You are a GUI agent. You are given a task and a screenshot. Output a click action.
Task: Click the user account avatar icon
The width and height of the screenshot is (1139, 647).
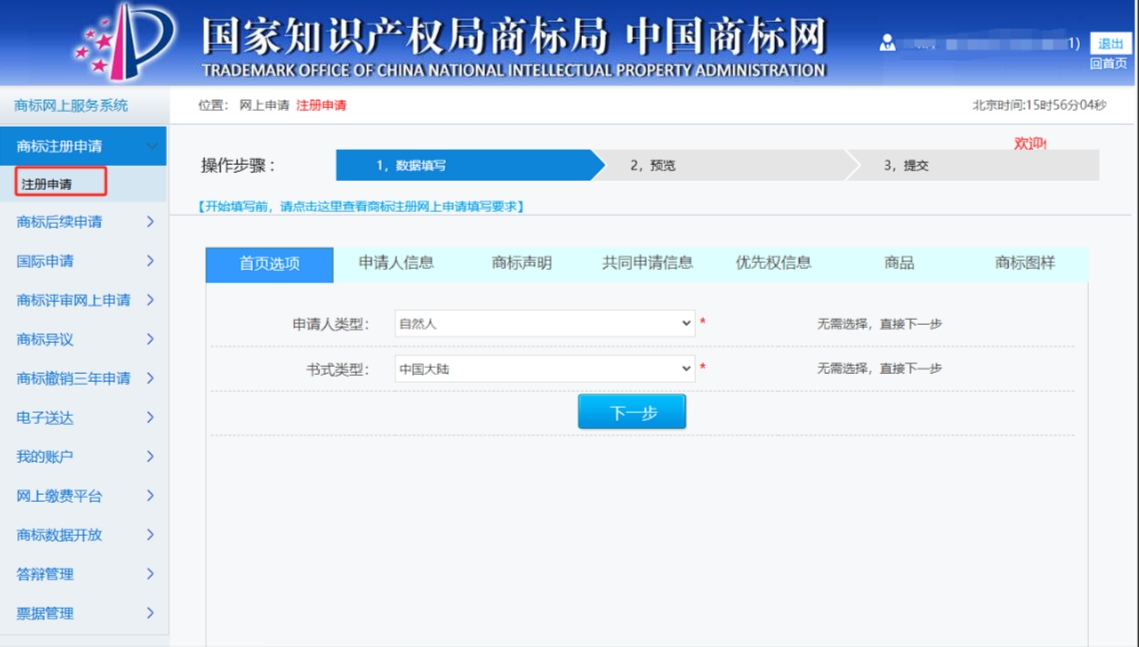(x=887, y=43)
